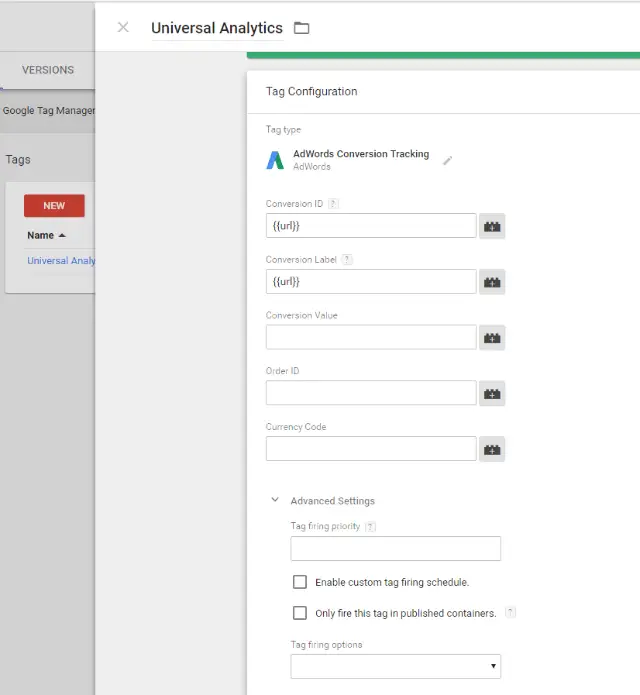
Task: Open the variable picker beside Currency Code
Action: coord(491,450)
